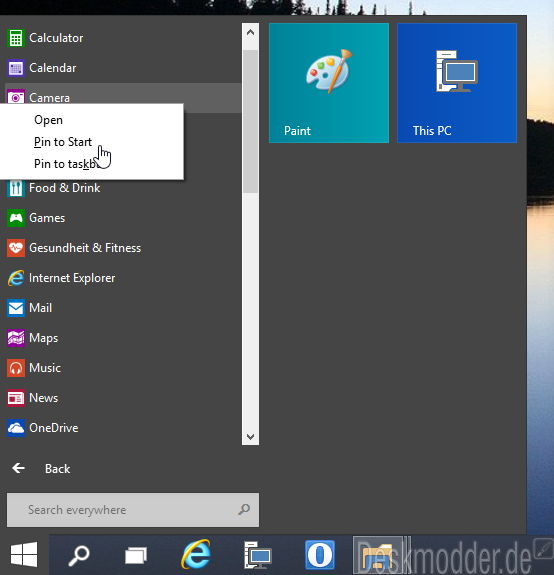Click the Back arrow icon
Screen dimensions: 554x575
pos(18,468)
